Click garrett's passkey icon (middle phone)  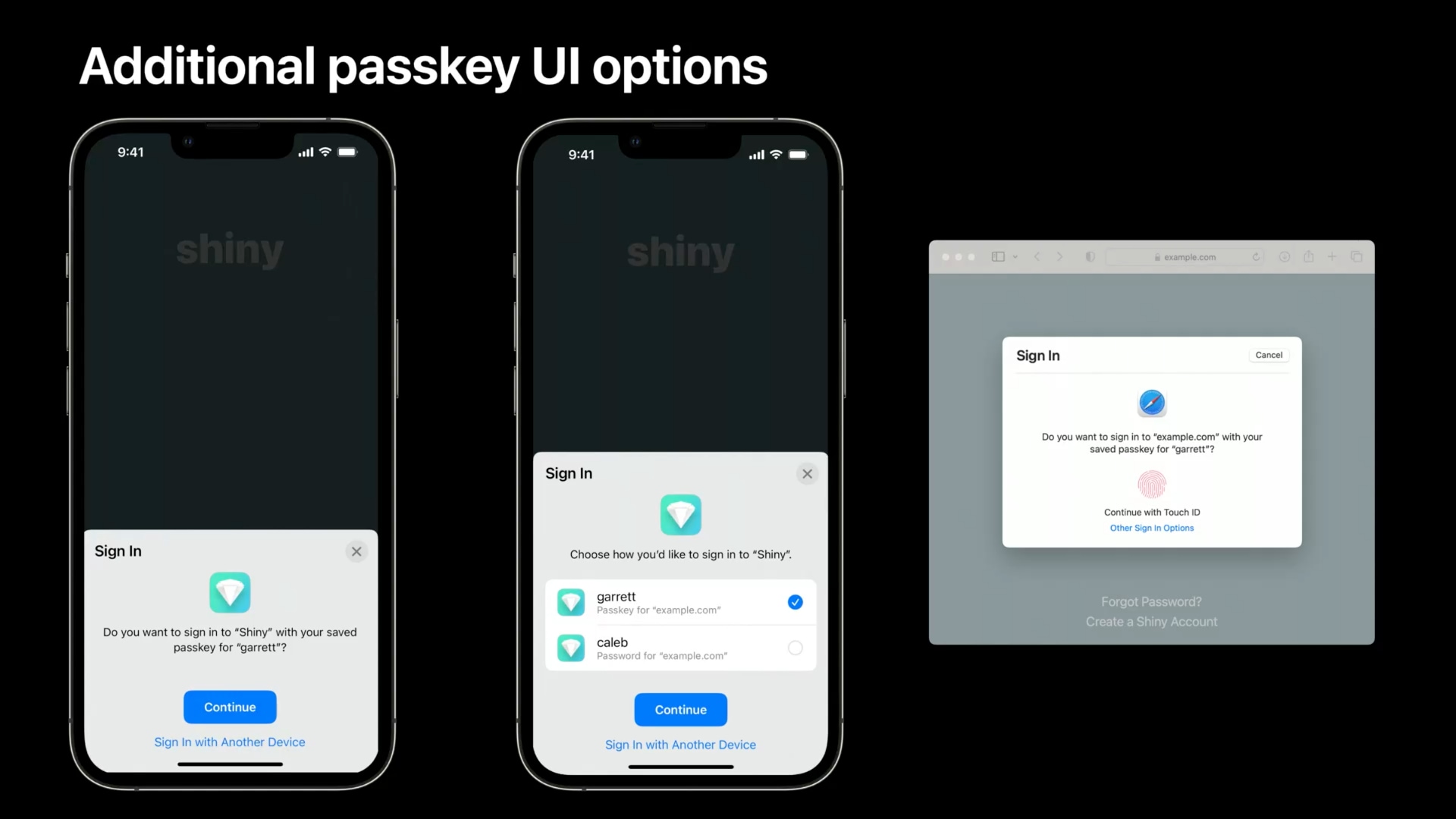(570, 601)
